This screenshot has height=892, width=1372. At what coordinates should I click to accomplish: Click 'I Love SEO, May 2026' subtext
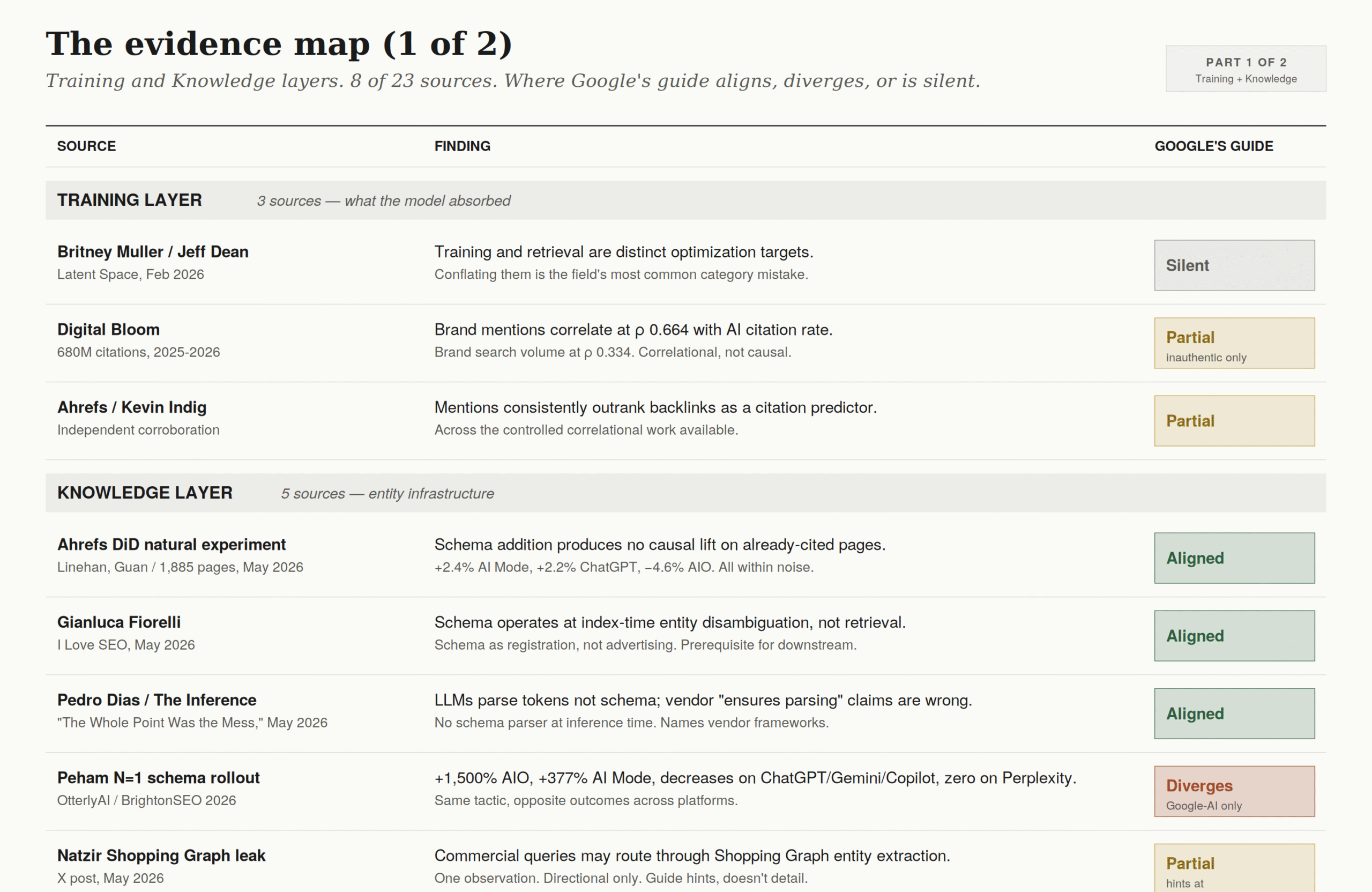tap(125, 645)
